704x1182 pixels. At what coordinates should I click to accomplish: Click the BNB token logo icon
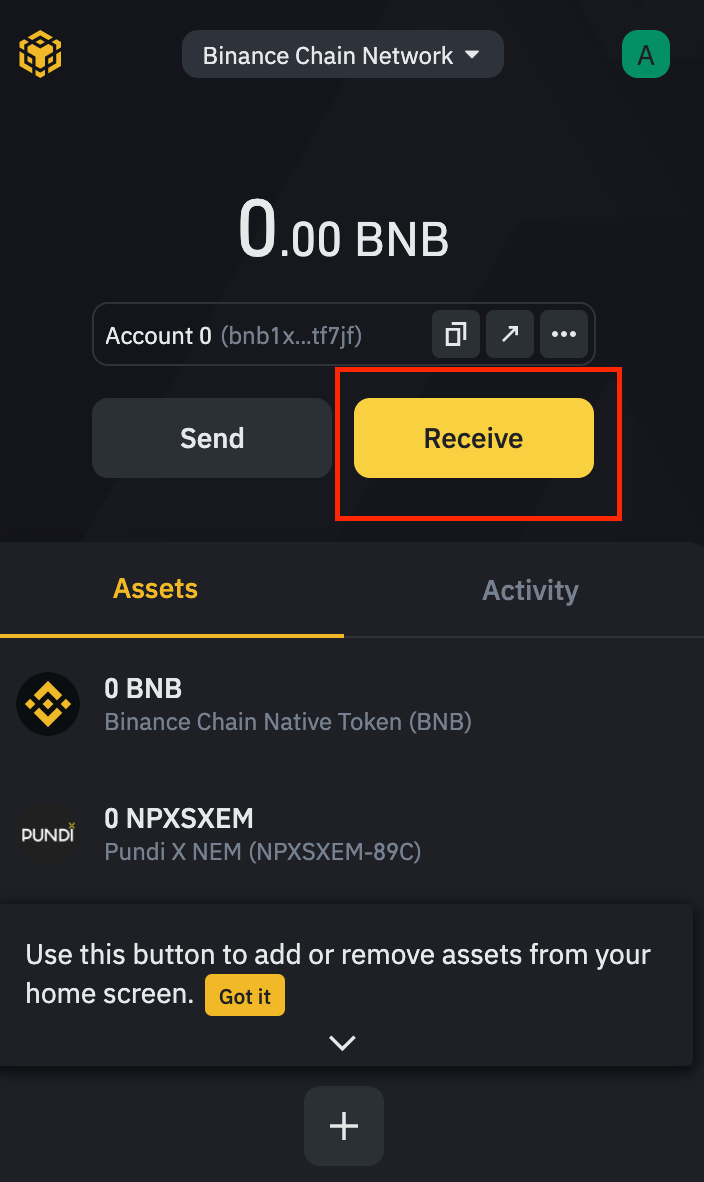pyautogui.click(x=48, y=704)
